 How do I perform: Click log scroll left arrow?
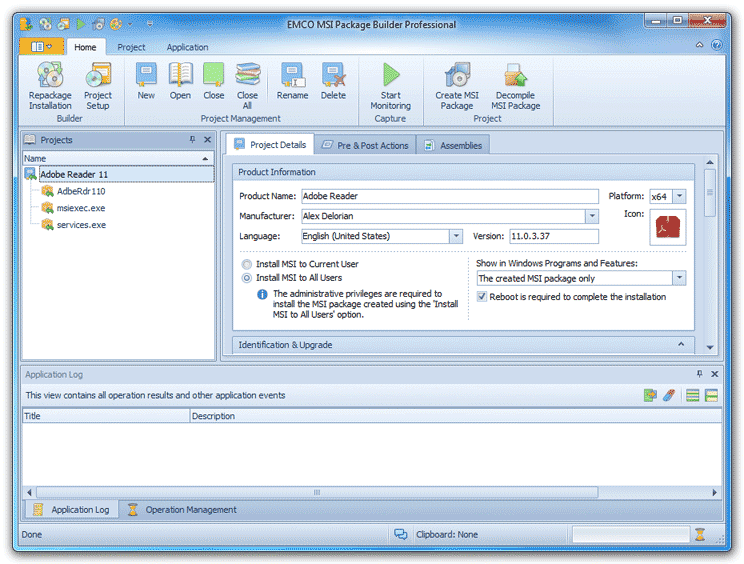click(29, 492)
